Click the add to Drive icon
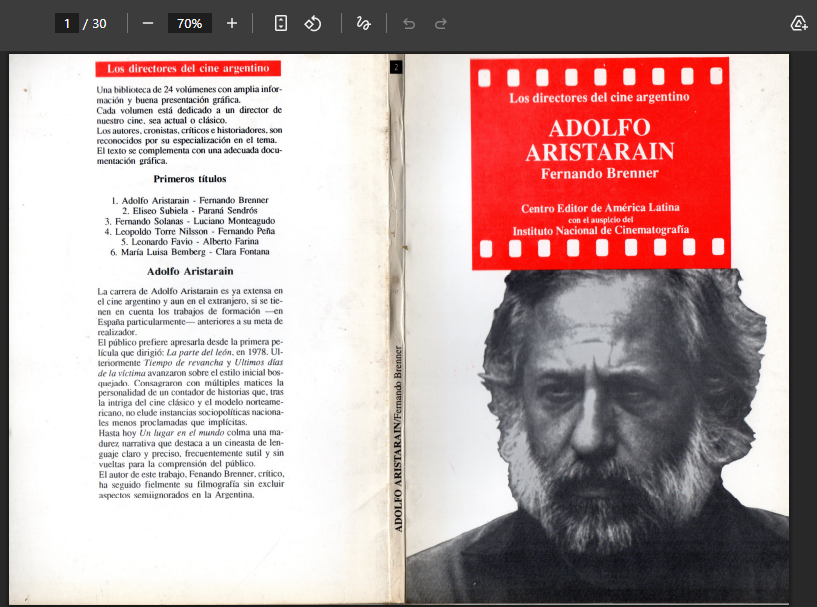817x607 pixels. (x=798, y=23)
